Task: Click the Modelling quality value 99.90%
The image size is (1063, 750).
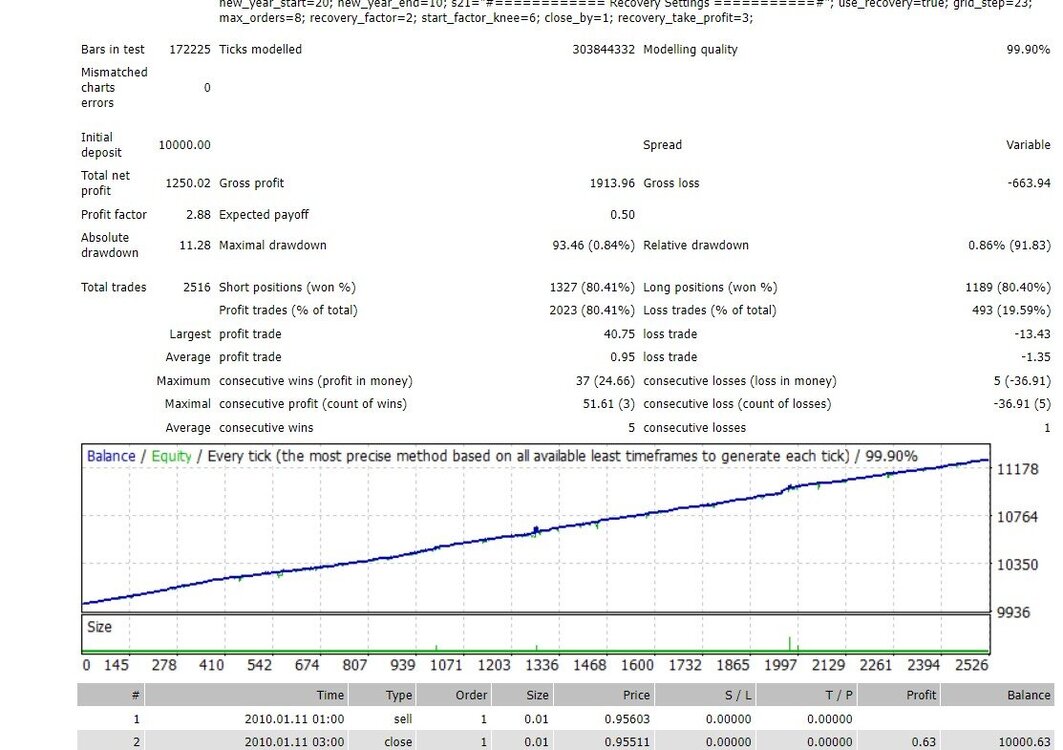Action: coord(1028,50)
